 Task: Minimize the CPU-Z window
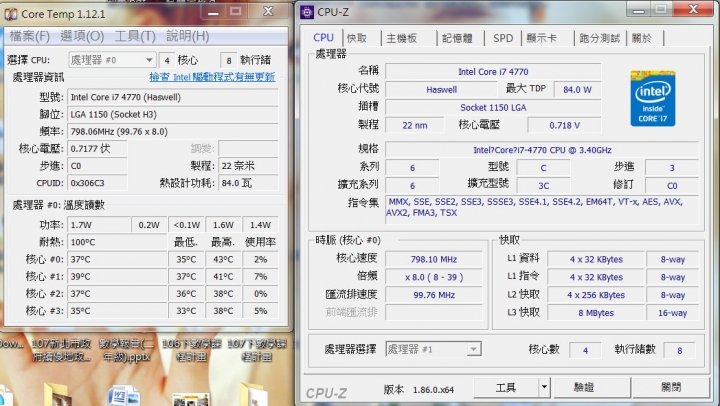tap(638, 10)
